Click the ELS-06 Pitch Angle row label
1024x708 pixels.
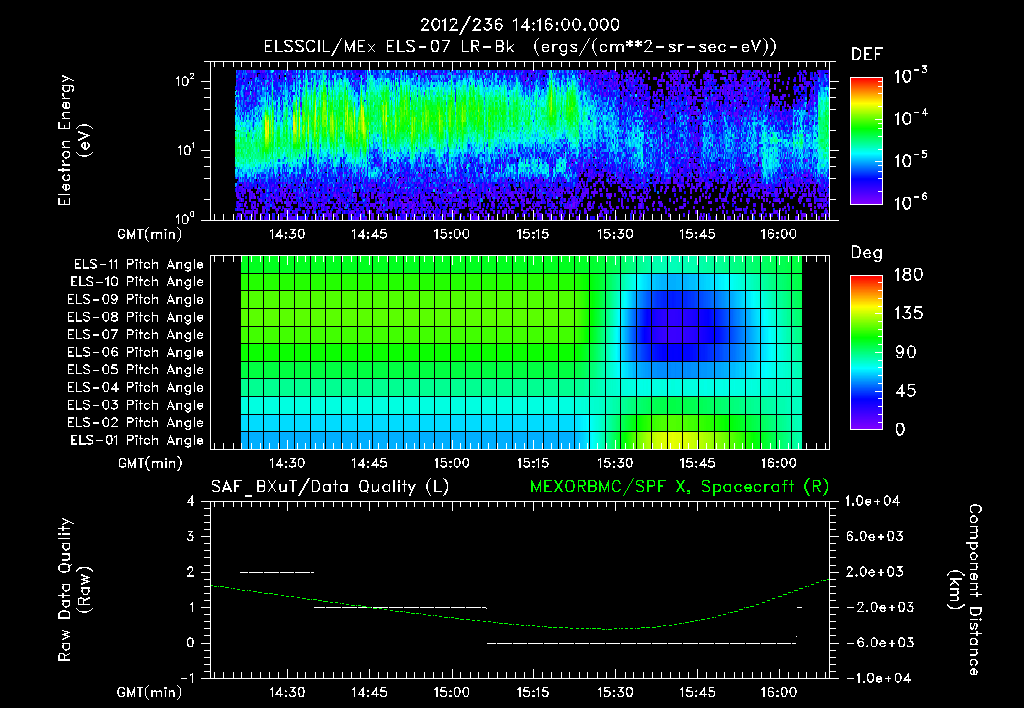(x=135, y=353)
